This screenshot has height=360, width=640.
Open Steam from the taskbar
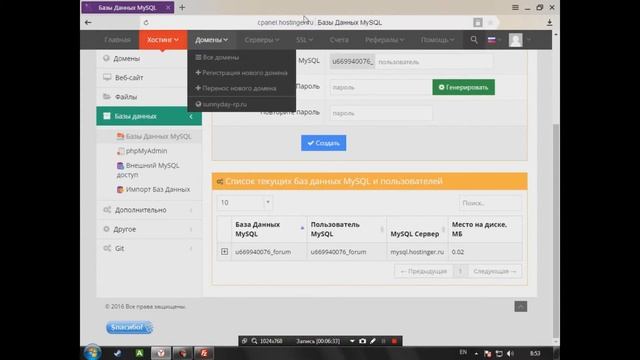click(118, 353)
